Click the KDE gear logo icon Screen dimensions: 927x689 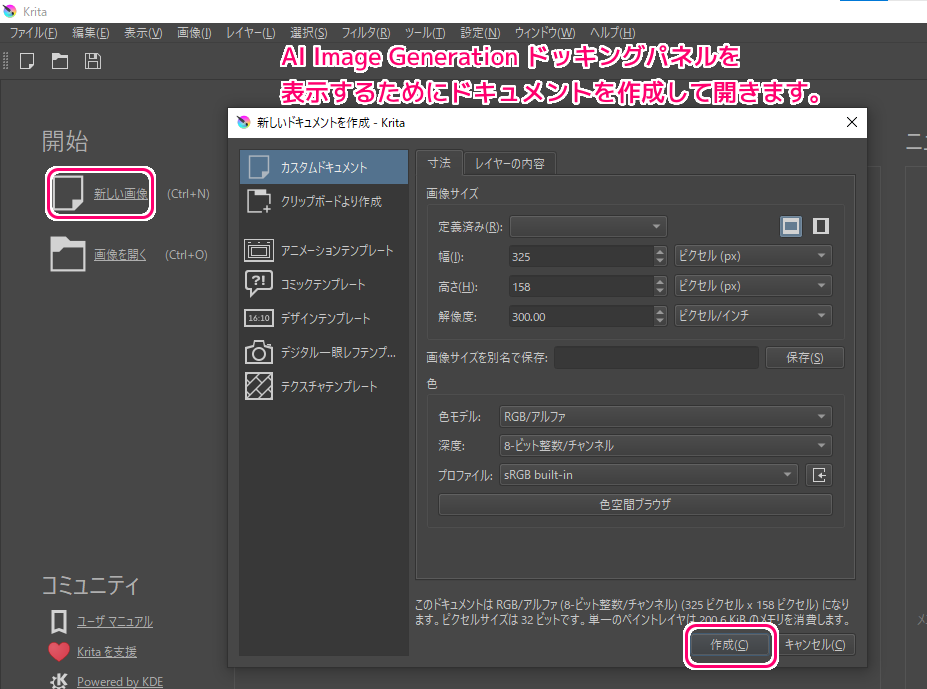point(59,681)
